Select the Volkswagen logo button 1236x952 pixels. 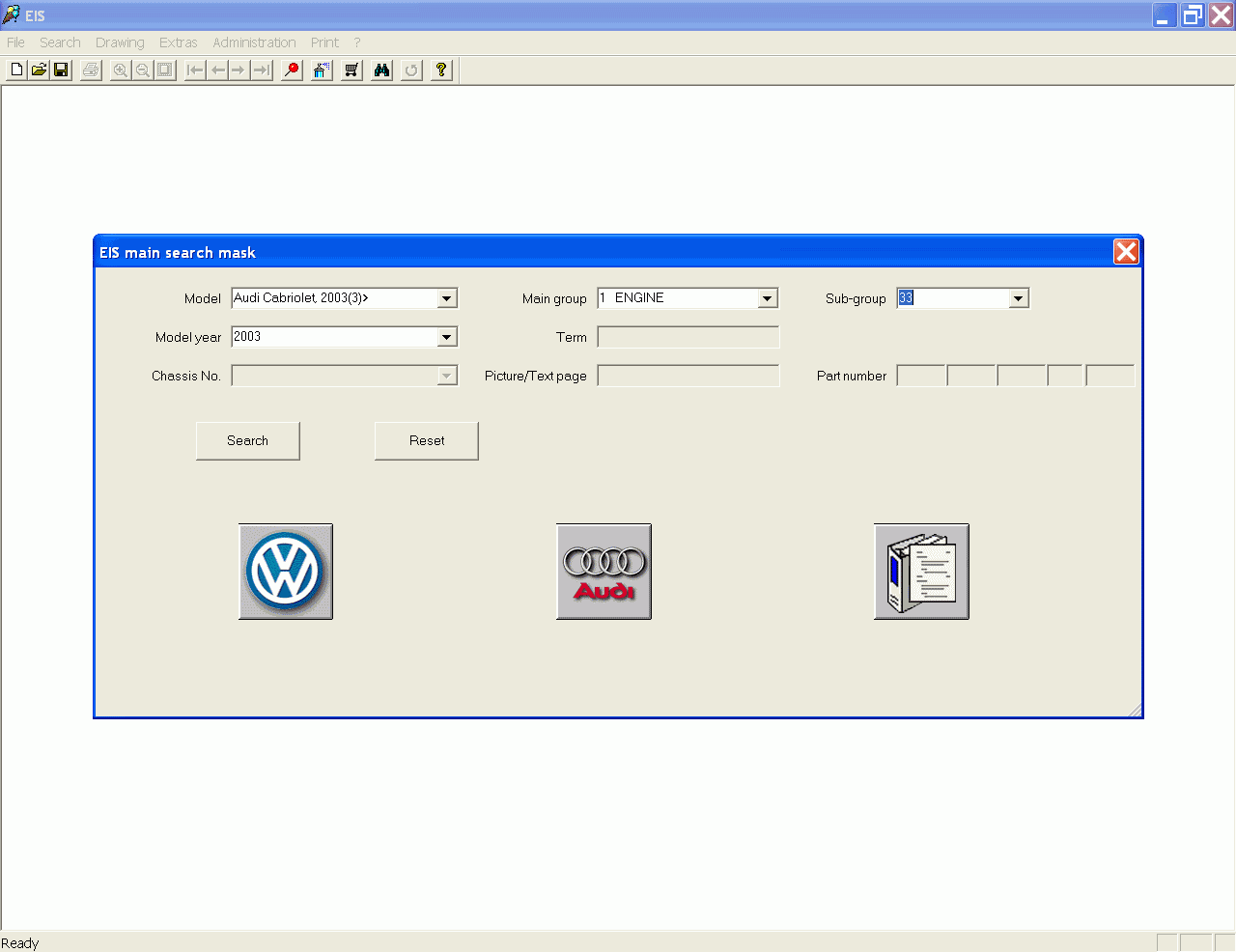286,572
